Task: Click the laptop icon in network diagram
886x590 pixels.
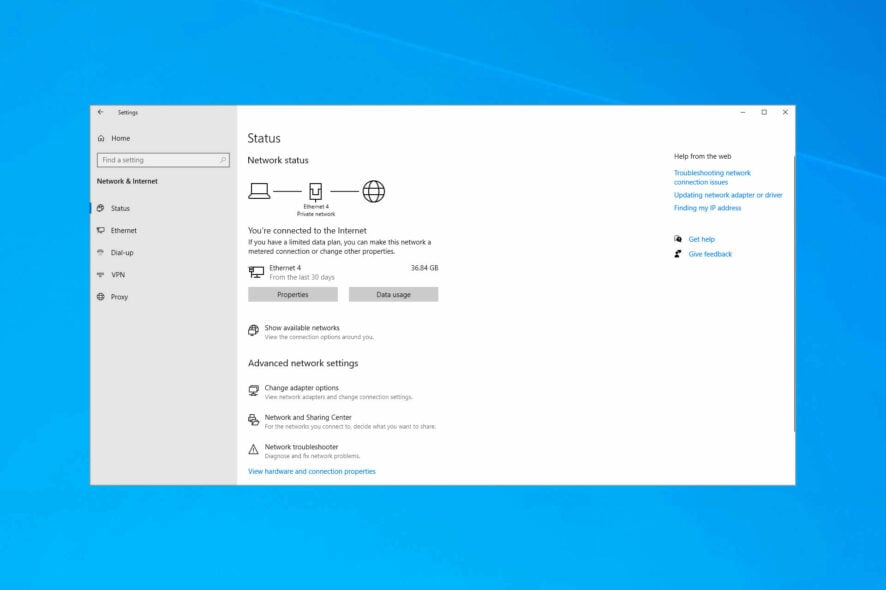Action: point(259,191)
